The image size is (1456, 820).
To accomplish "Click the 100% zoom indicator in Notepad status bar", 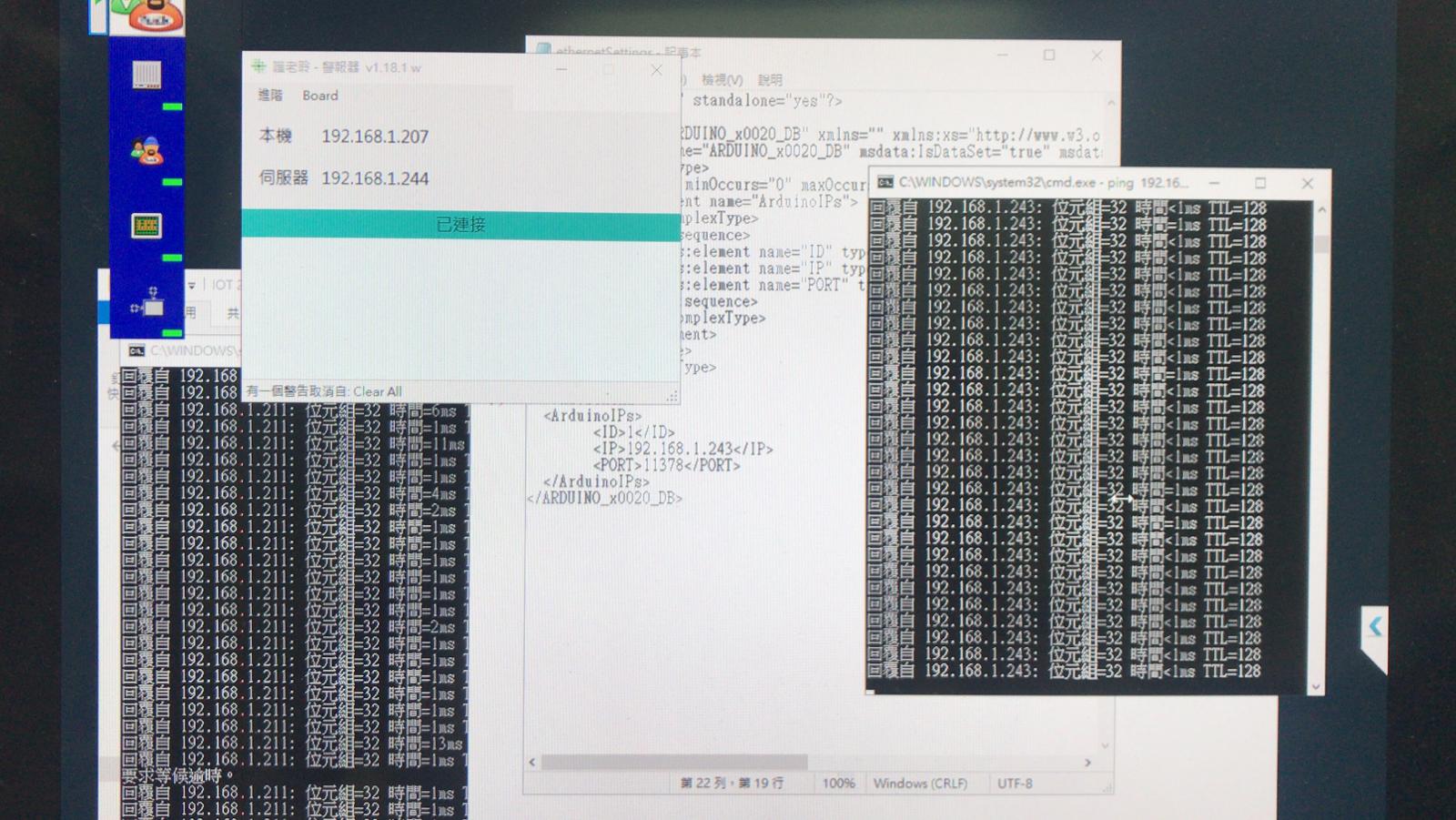I will click(838, 784).
